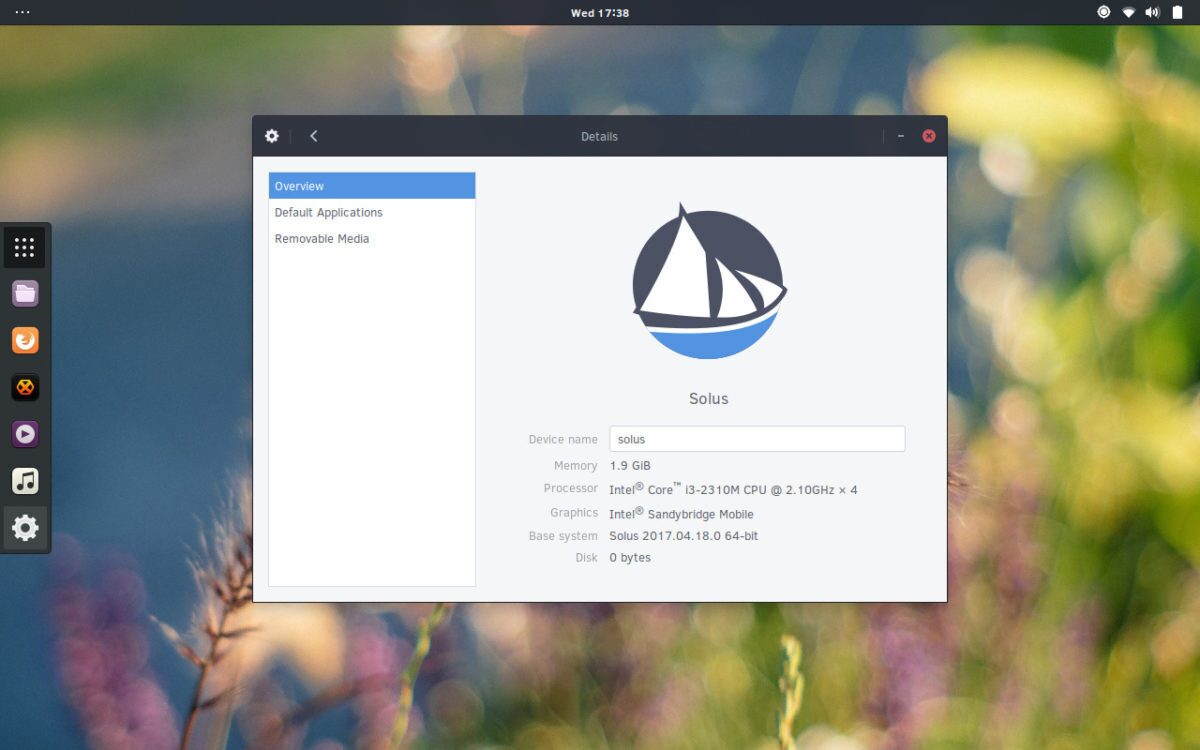Image resolution: width=1200 pixels, height=750 pixels.
Task: Click the Settings gear icon in the dock
Action: click(x=25, y=528)
